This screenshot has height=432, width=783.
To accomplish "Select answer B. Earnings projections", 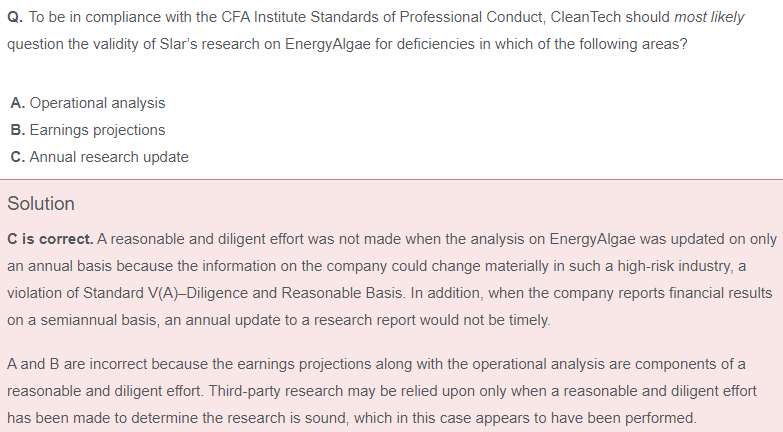I will [x=88, y=130].
